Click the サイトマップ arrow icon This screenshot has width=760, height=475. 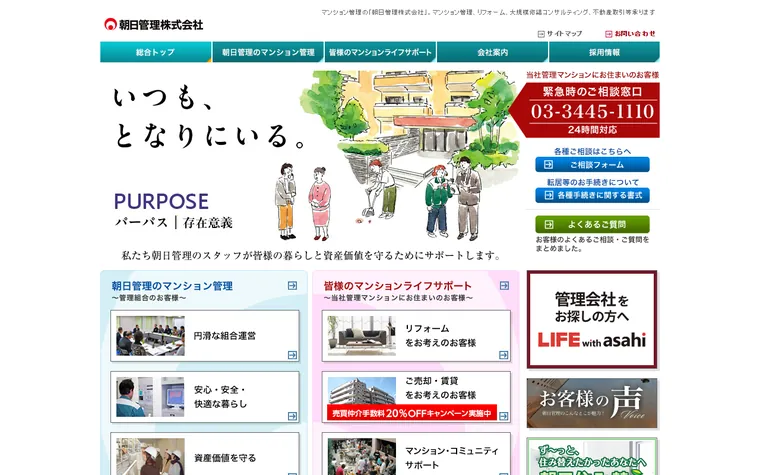point(541,34)
